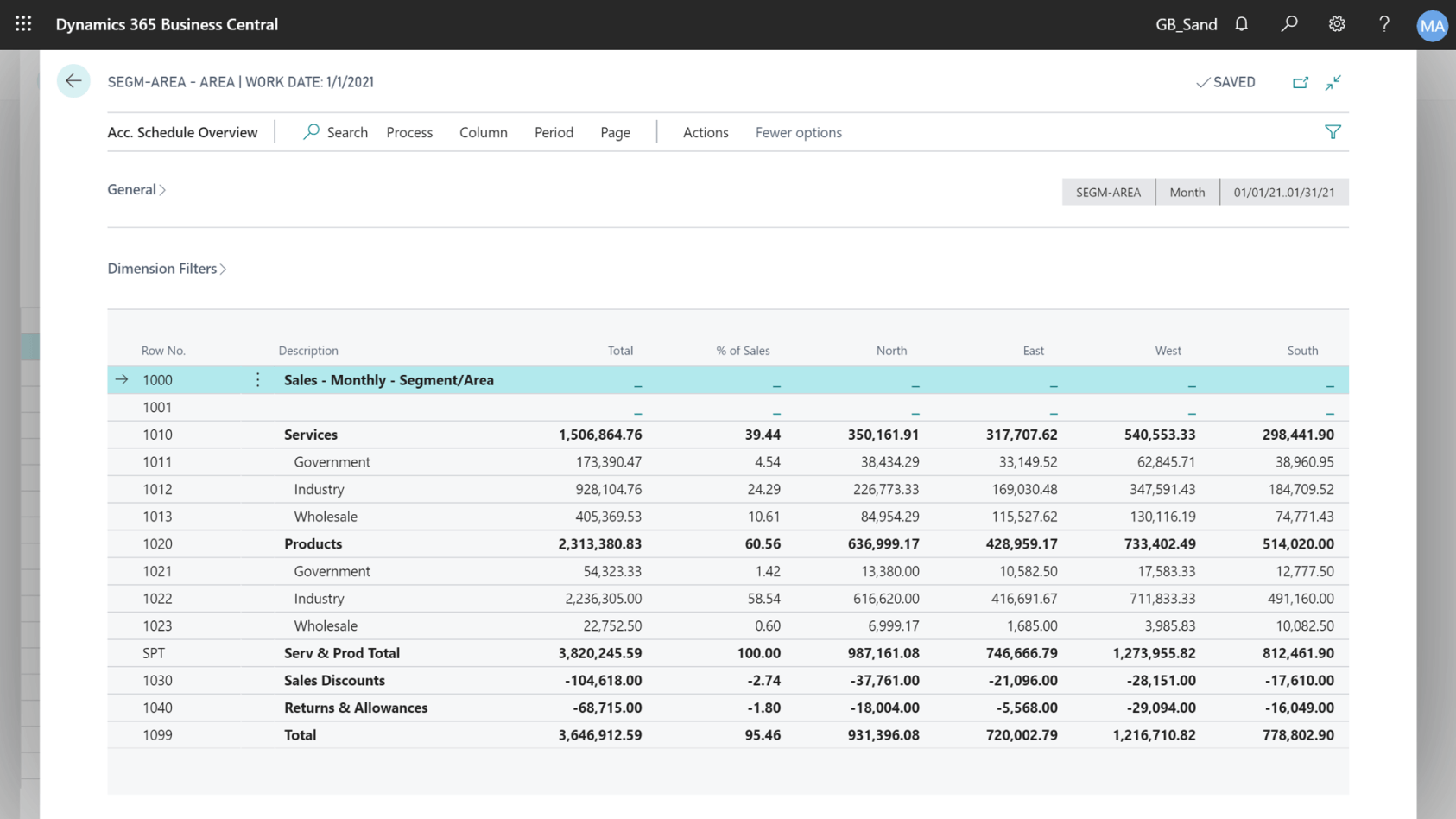Collapse the page with the shrink arrows icon
This screenshot has width=1456, height=819.
1333,82
